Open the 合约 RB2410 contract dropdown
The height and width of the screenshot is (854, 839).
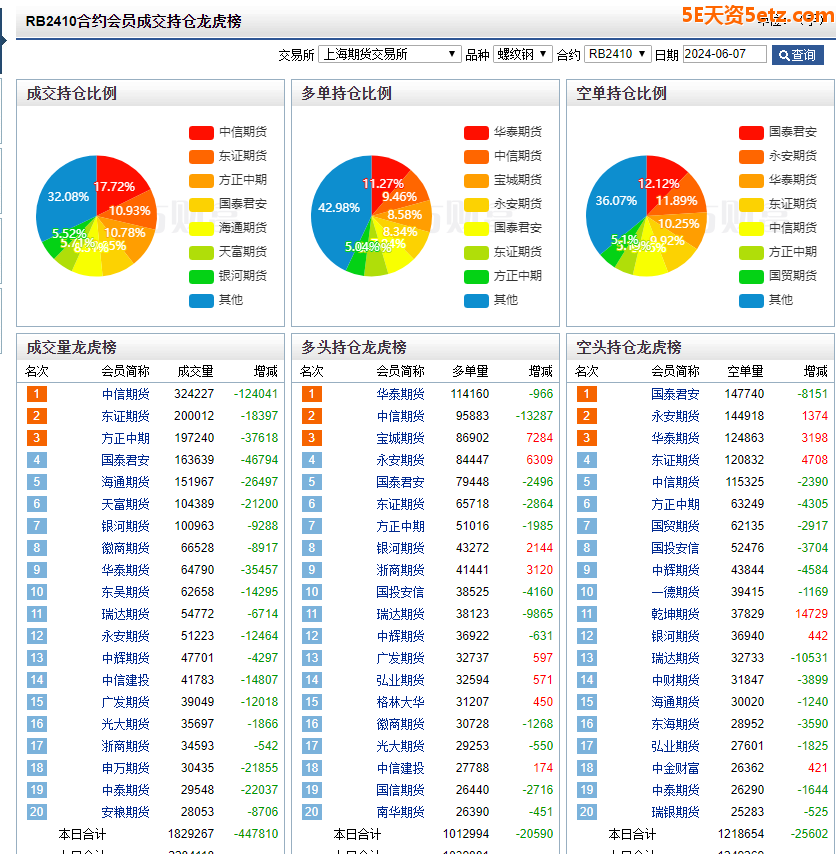(617, 54)
